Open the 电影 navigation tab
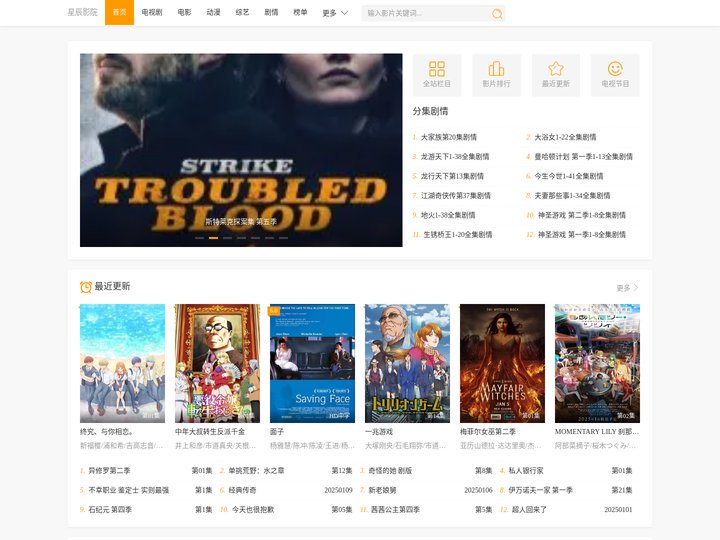The image size is (720, 540). pyautogui.click(x=185, y=12)
